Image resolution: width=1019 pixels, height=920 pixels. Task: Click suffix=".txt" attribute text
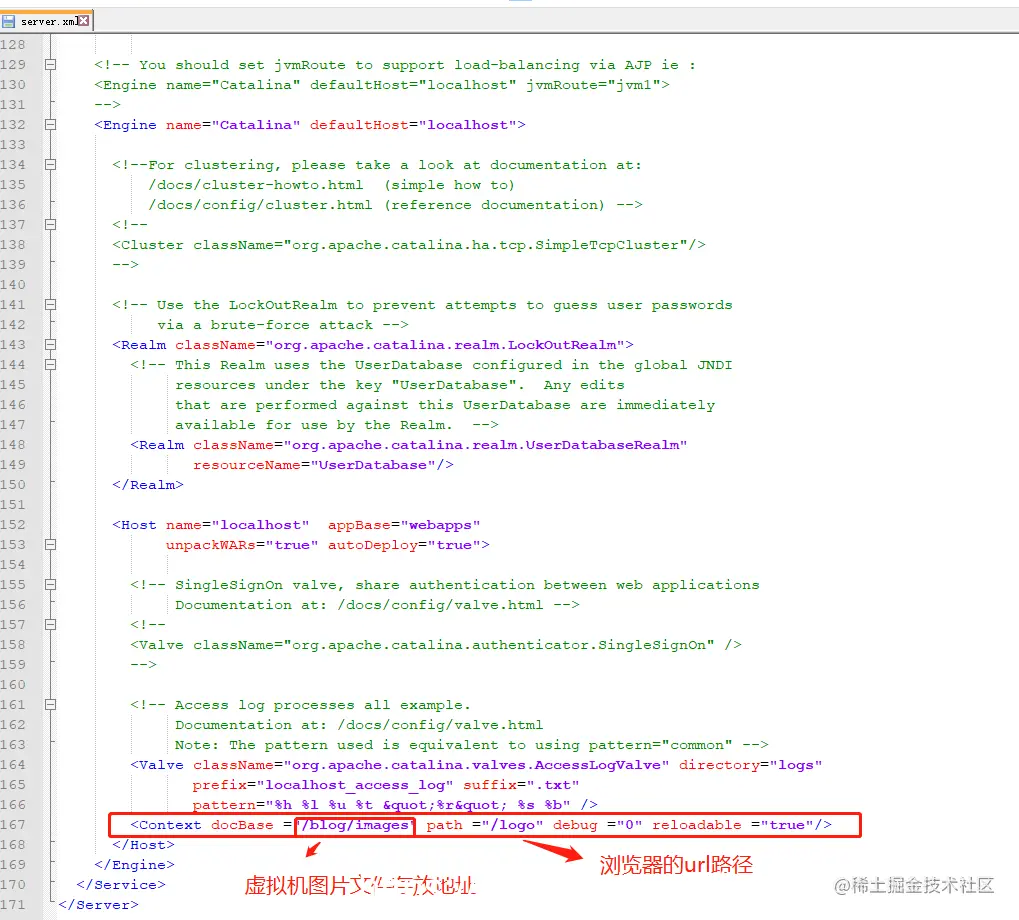click(x=521, y=786)
